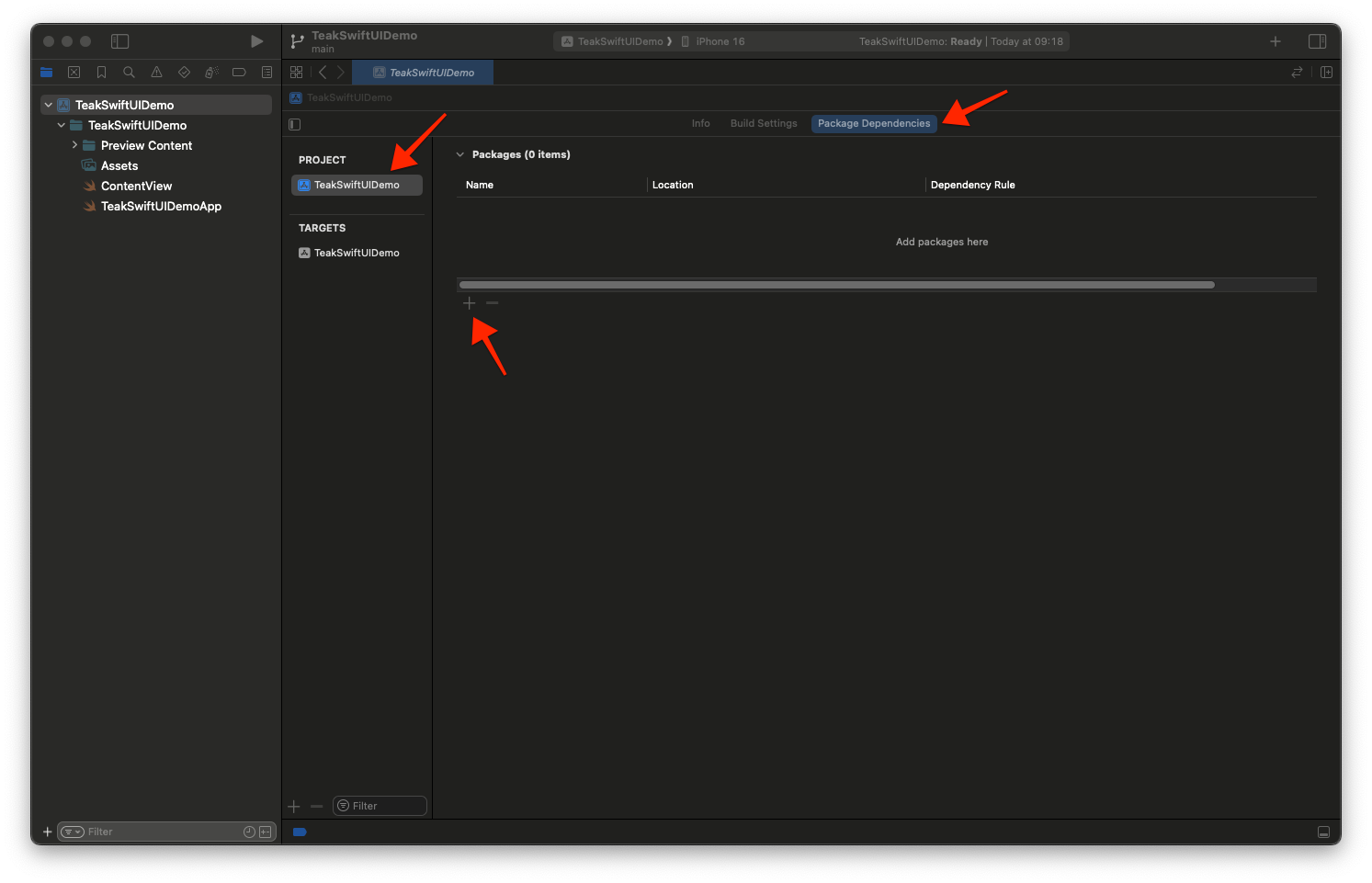Add an editor on the right
The height and width of the screenshot is (883, 1372).
click(x=1326, y=72)
